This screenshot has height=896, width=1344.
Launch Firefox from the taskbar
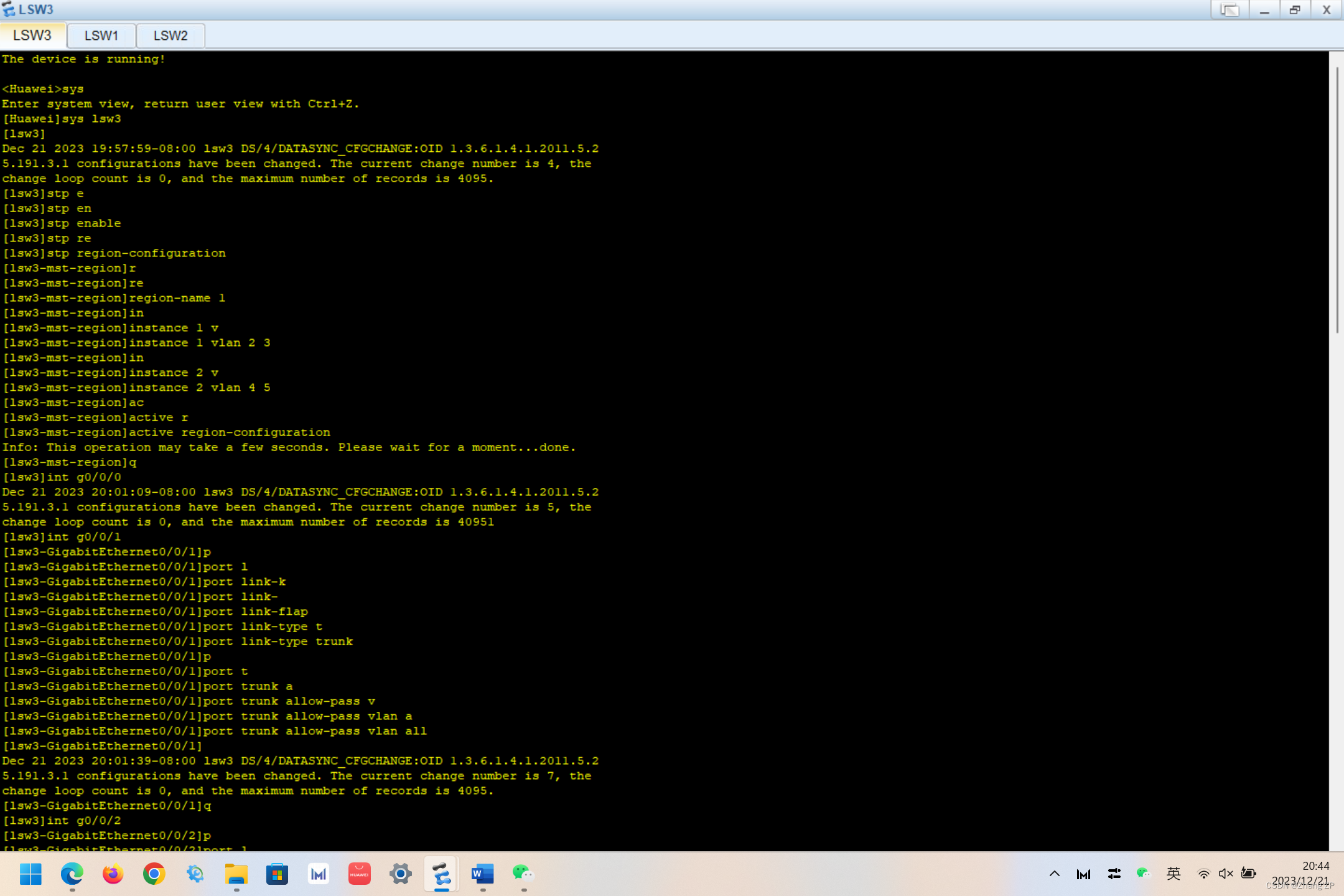[x=113, y=874]
